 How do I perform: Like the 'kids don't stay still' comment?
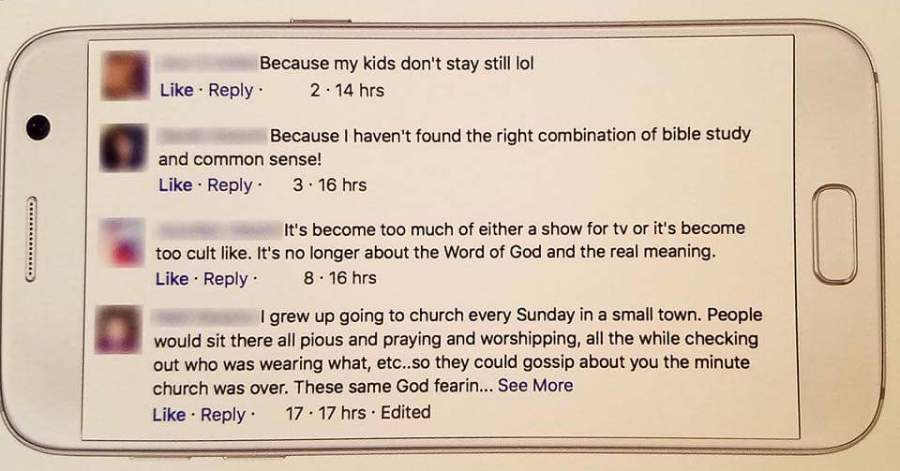pyautogui.click(x=176, y=90)
